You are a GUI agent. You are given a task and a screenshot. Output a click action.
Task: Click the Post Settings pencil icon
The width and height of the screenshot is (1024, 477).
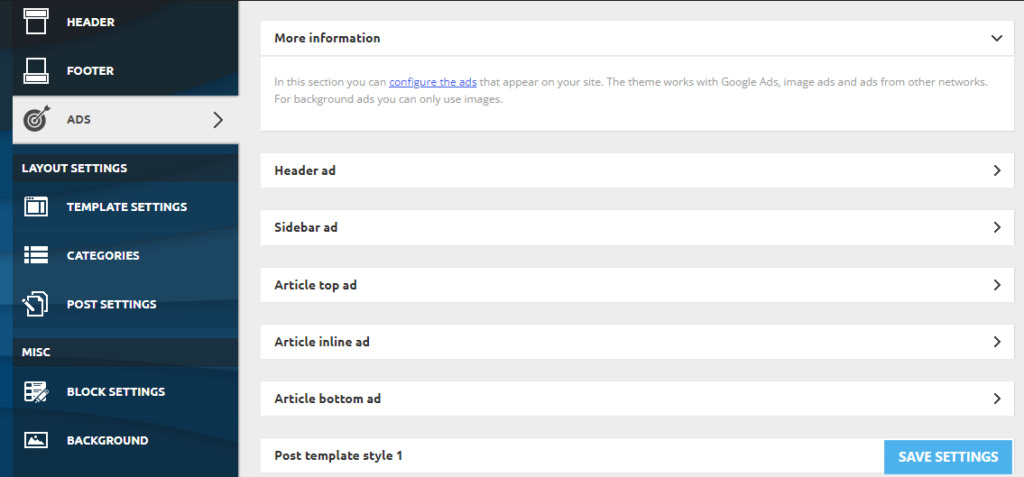(36, 304)
